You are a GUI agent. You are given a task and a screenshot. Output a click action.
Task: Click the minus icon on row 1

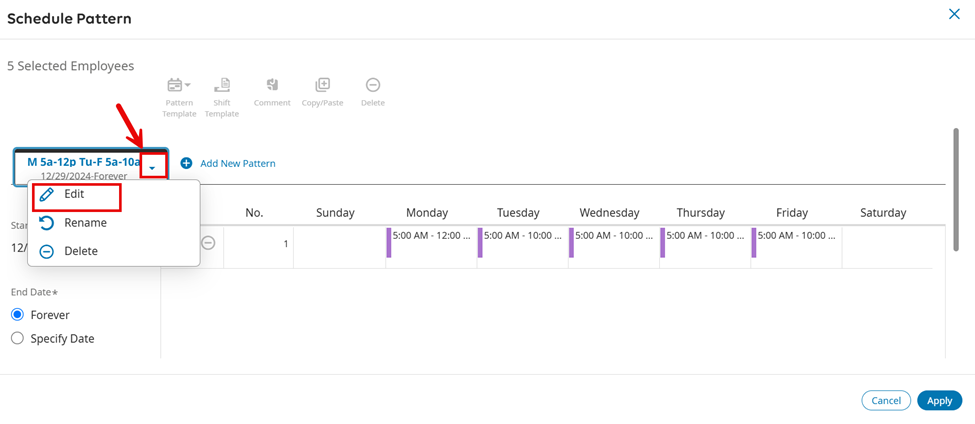pos(208,243)
